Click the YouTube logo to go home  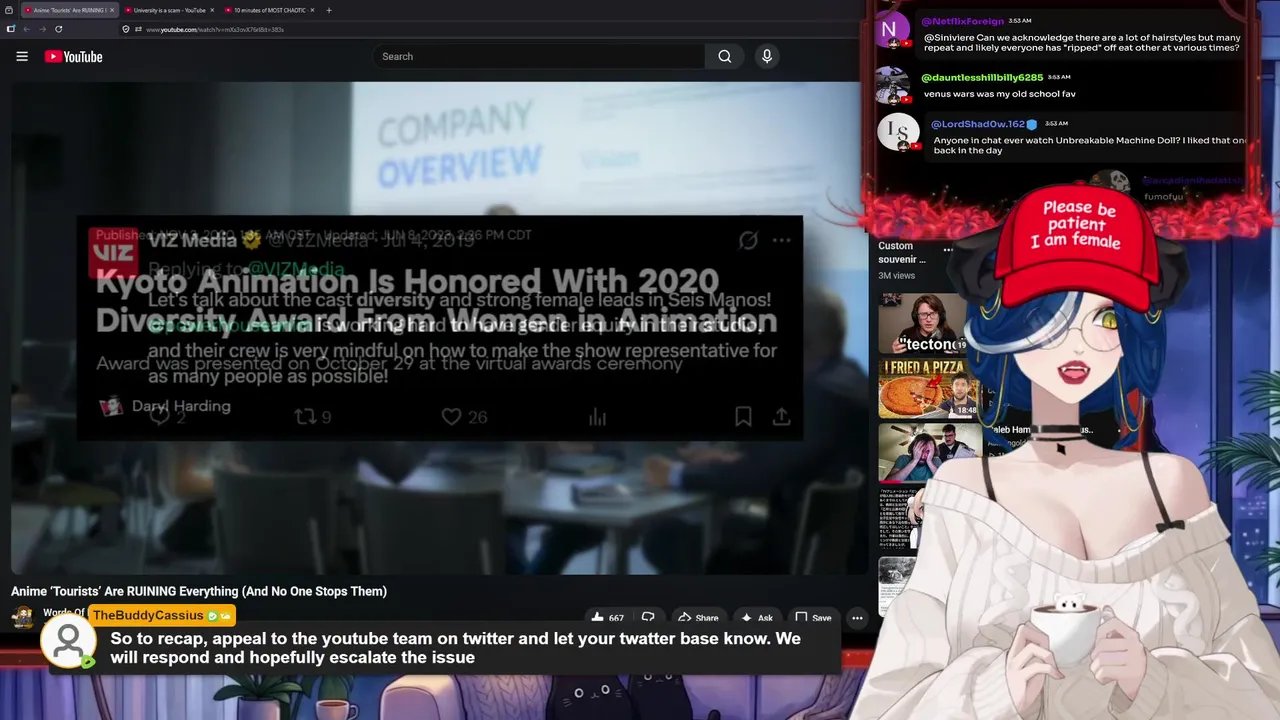point(73,57)
